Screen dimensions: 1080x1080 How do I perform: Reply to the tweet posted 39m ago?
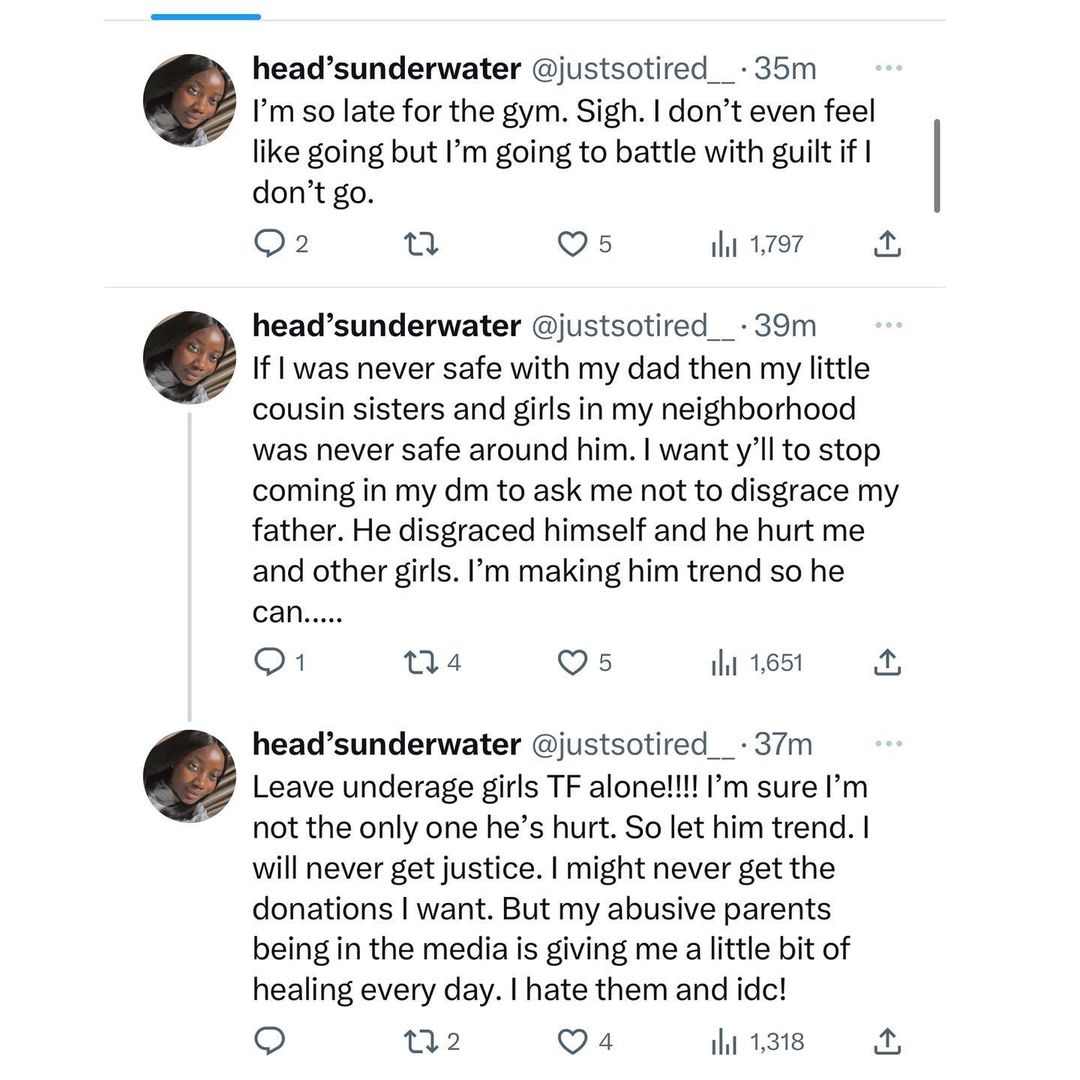pyautogui.click(x=269, y=662)
